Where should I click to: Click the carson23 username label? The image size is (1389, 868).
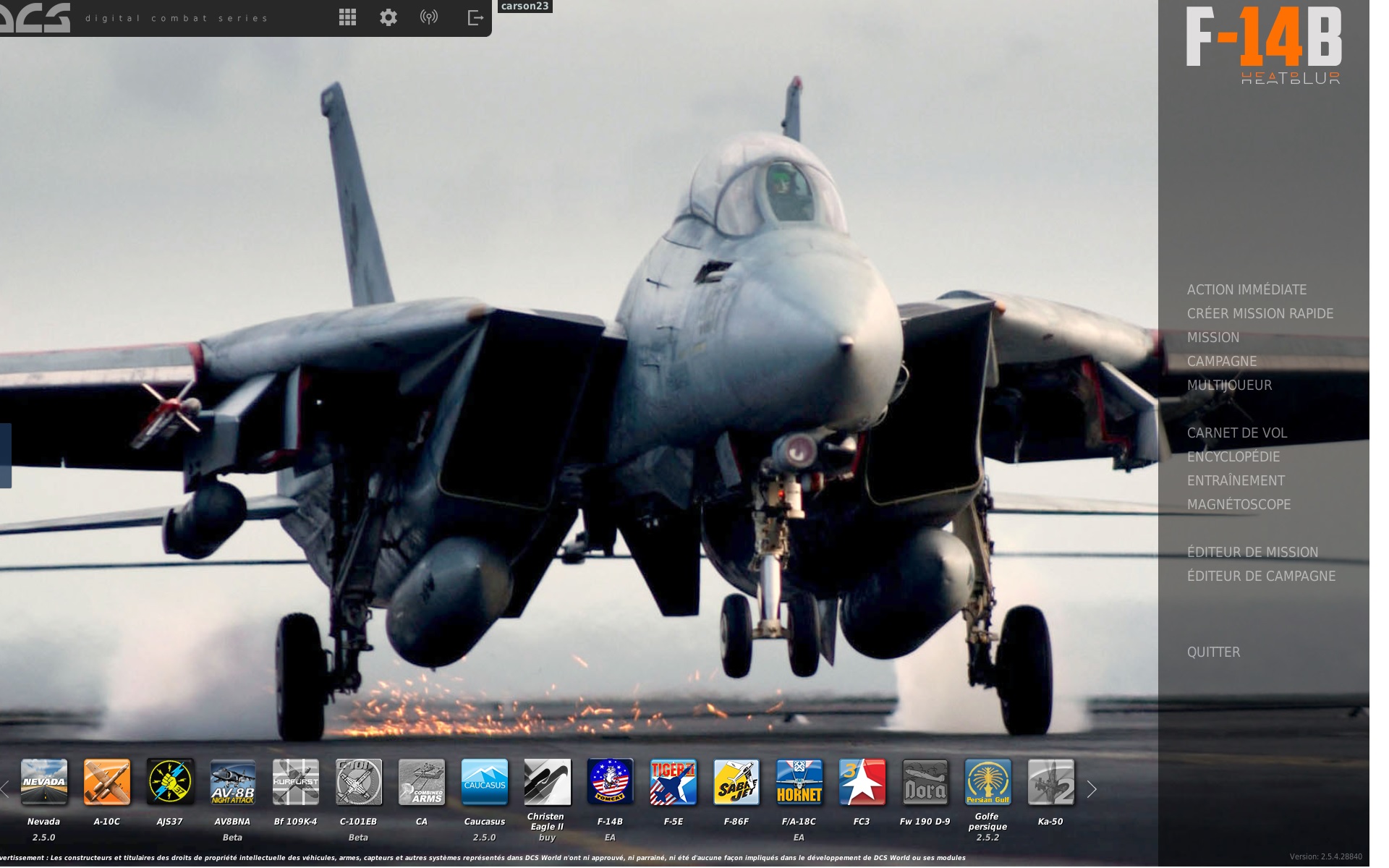[x=525, y=6]
